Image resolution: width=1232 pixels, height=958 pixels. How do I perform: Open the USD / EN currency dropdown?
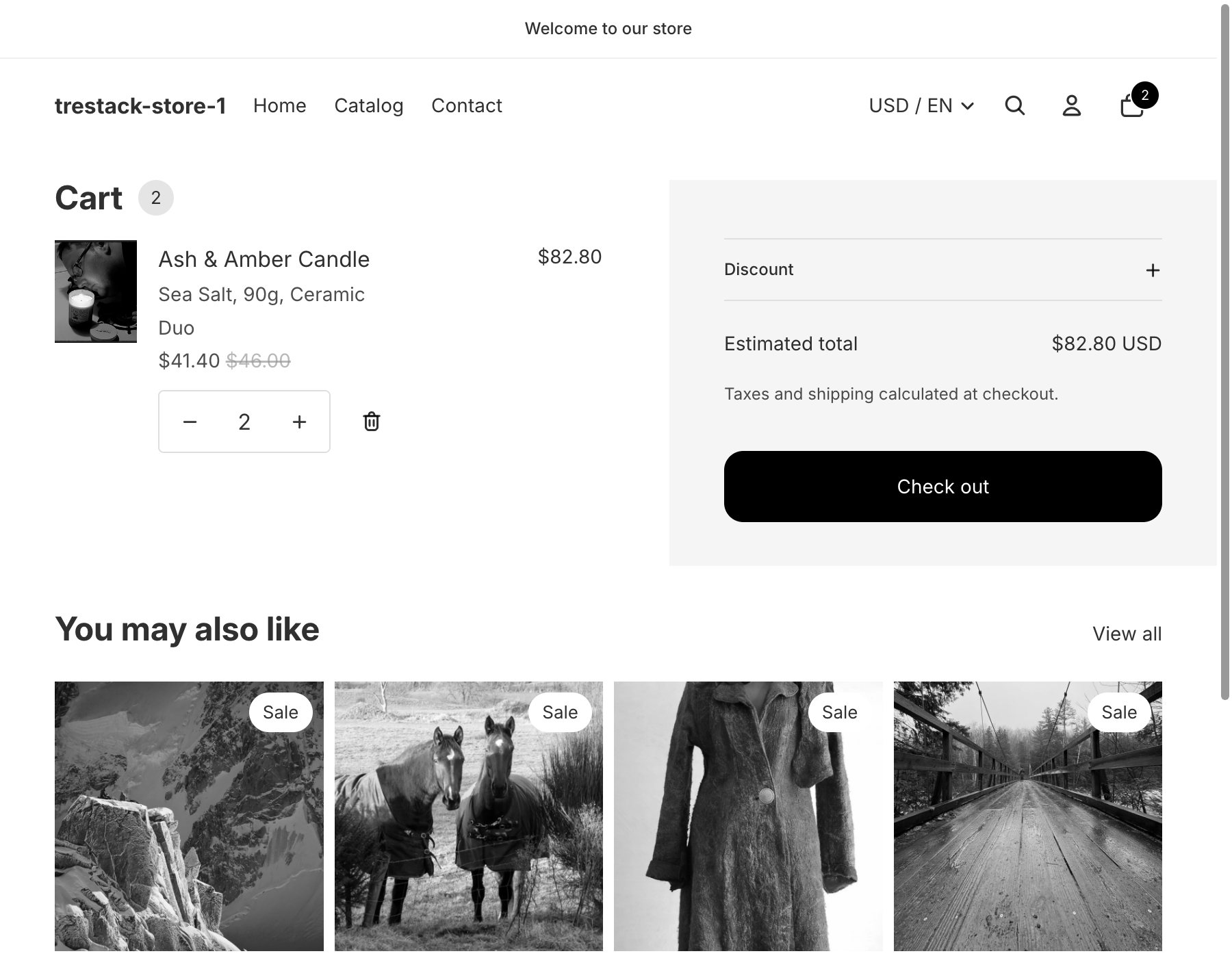click(921, 105)
